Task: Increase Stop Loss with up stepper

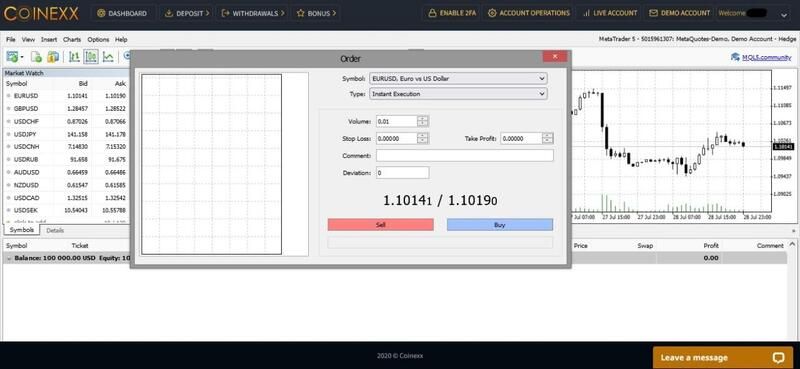Action: click(423, 136)
